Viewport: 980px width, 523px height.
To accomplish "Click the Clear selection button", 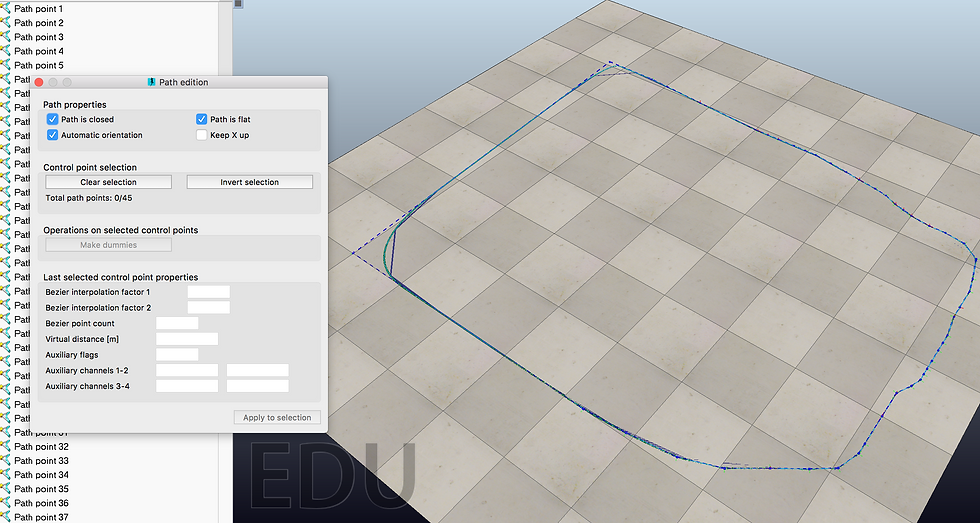I will (109, 182).
